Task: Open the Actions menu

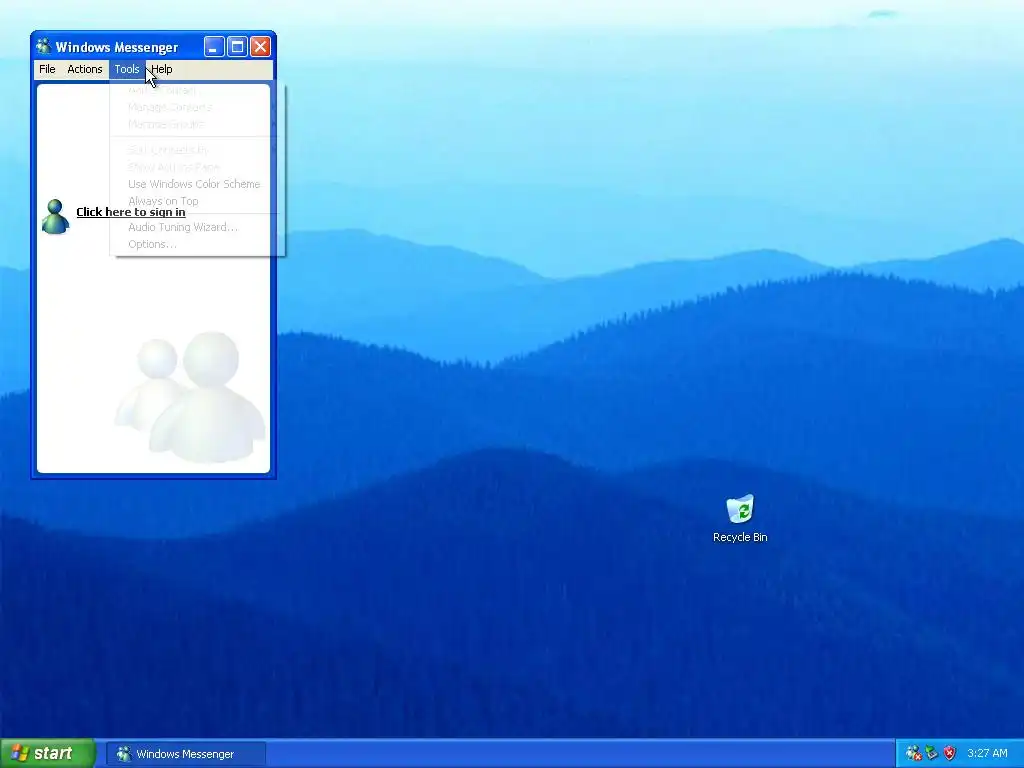Action: (85, 69)
